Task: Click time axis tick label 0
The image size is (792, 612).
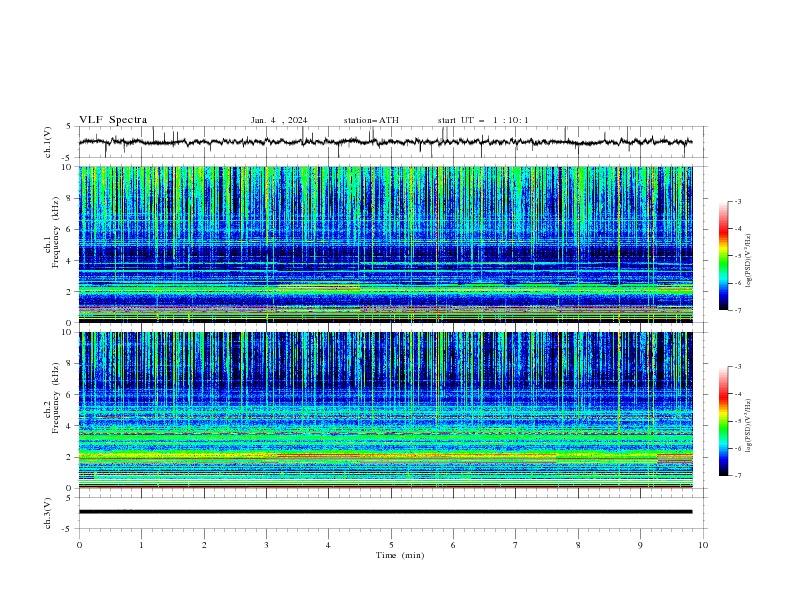Action: (x=79, y=545)
